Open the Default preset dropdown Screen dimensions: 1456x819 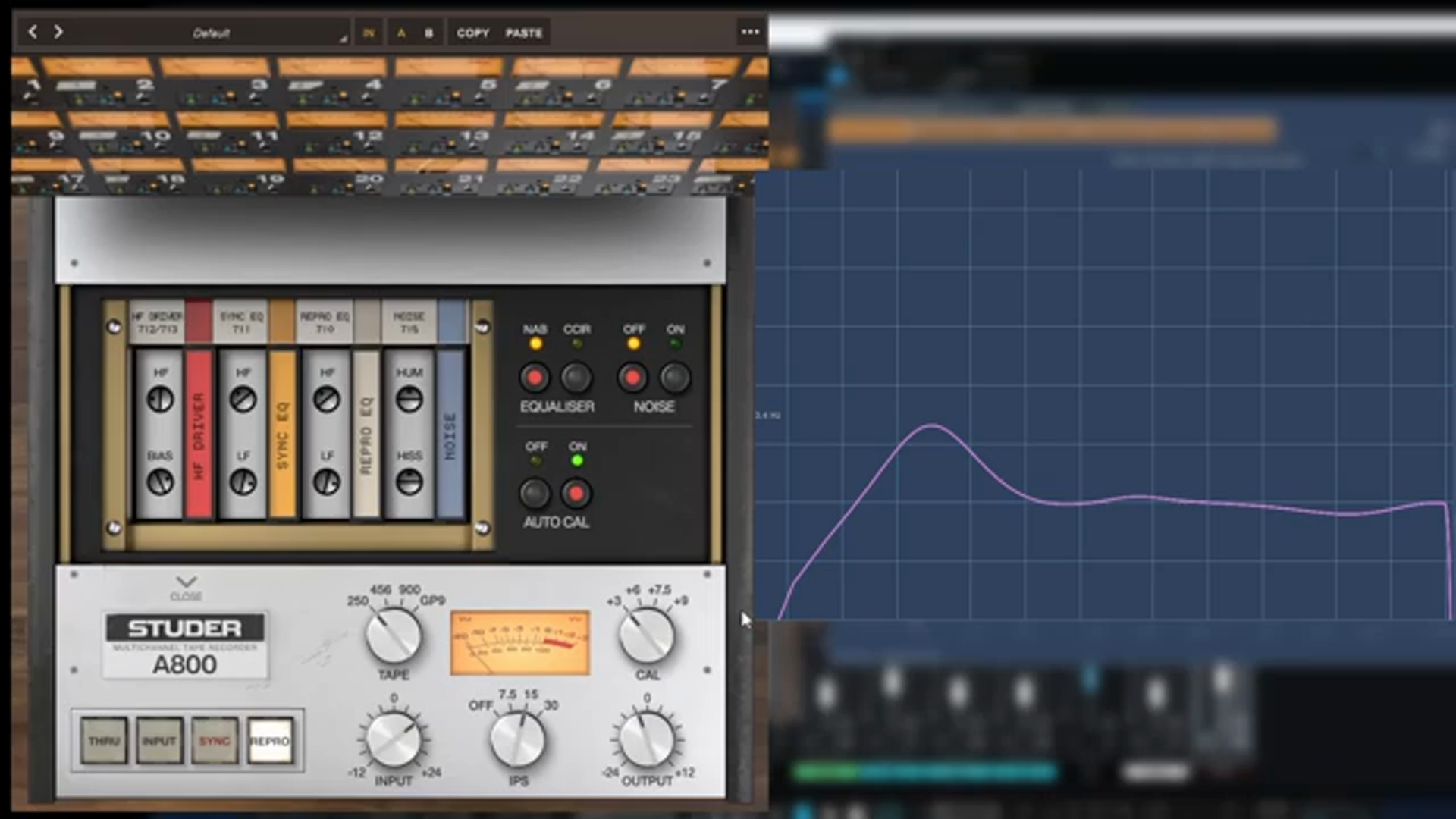(x=211, y=33)
